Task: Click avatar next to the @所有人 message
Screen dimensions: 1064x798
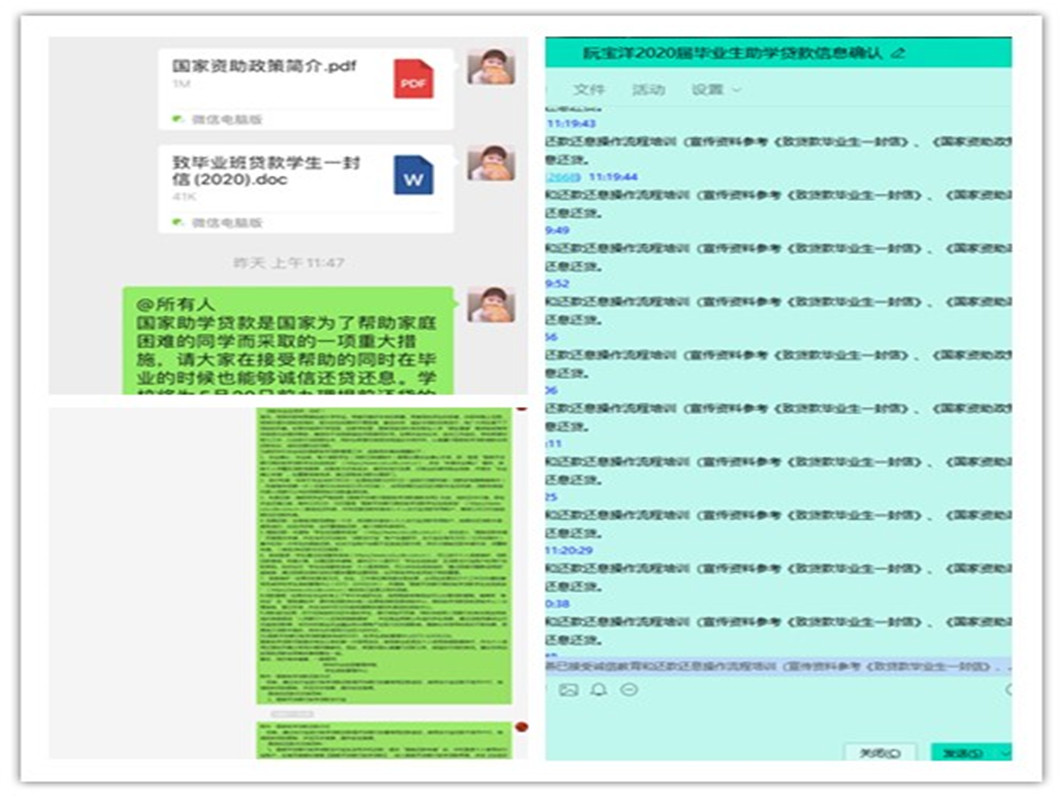Action: pos(491,305)
